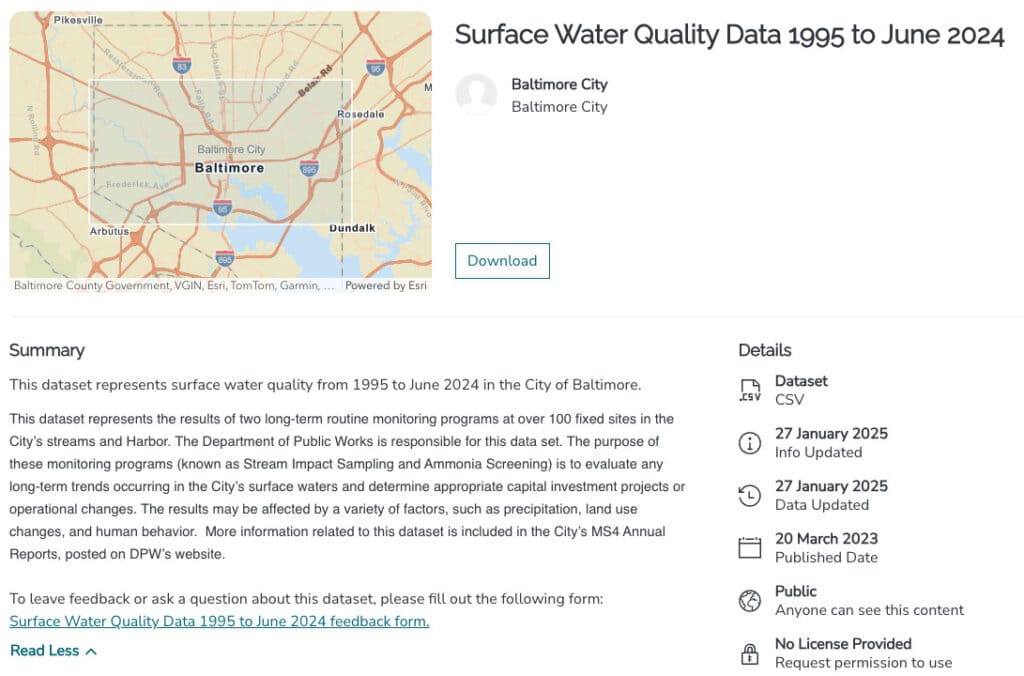This screenshot has width=1024, height=676.
Task: Click the Powered by Esri attribution
Action: click(x=386, y=286)
